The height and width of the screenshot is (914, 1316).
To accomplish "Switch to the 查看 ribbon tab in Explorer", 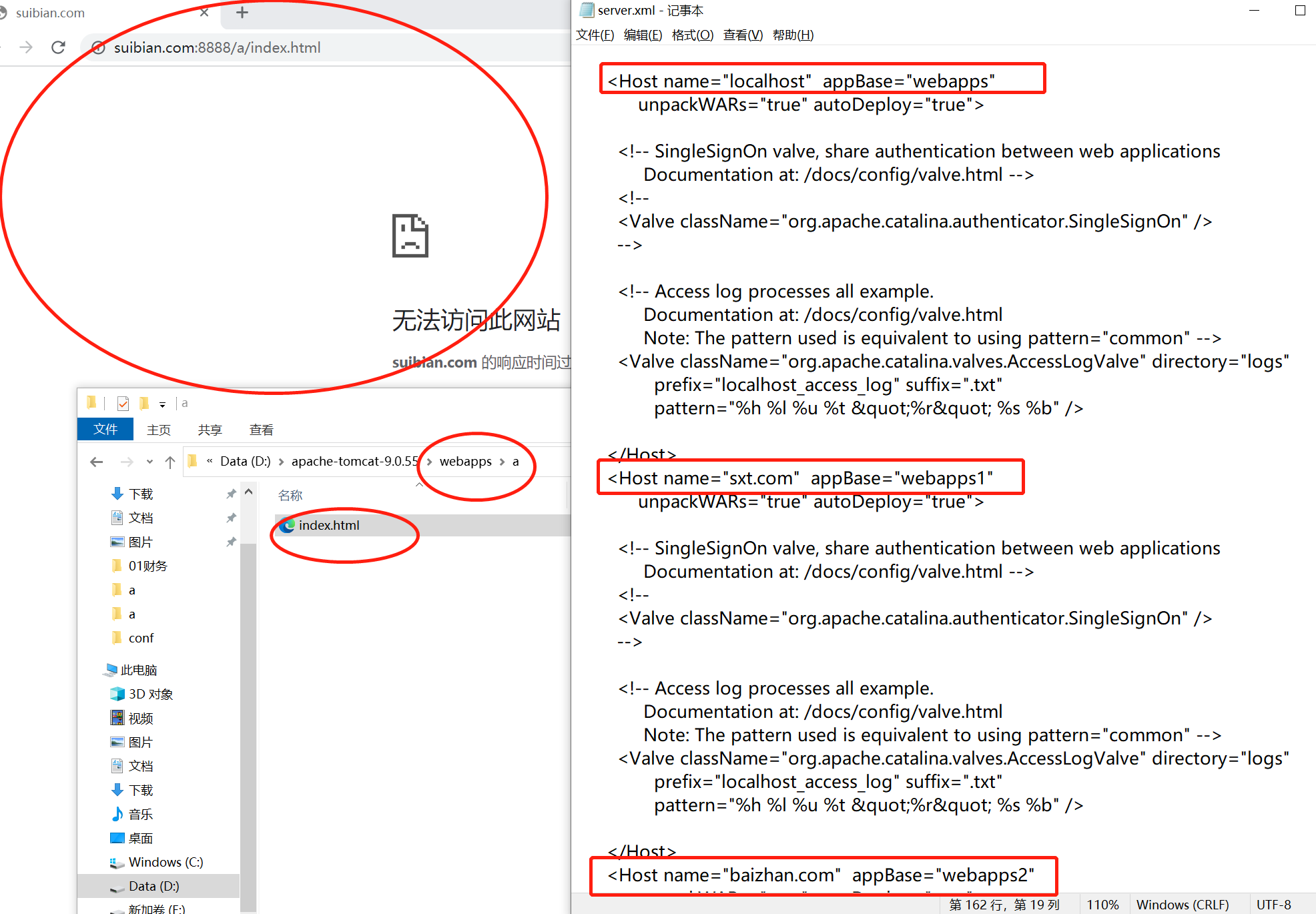I will pos(262,430).
